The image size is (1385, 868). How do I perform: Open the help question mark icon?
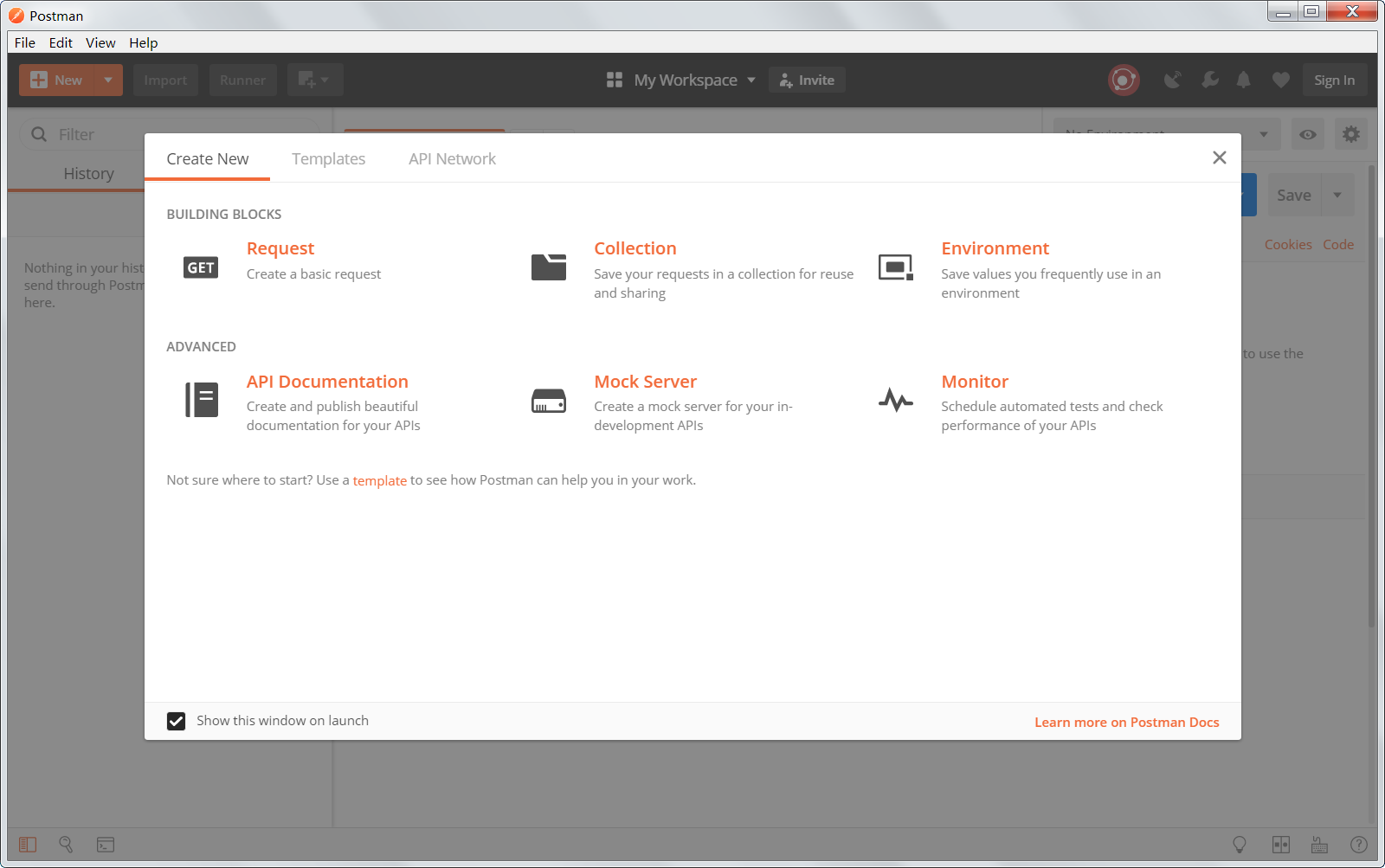point(1359,845)
